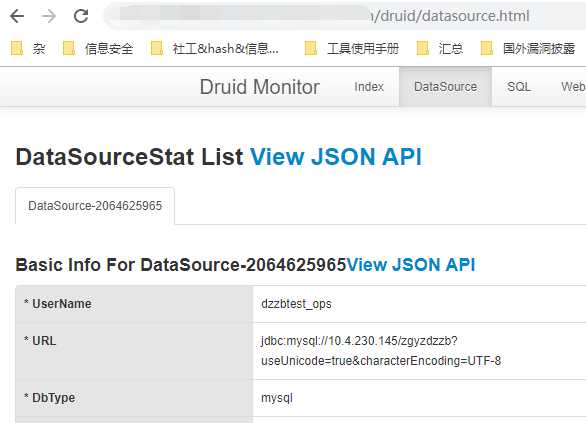Click the * URL row label
Image resolution: width=586 pixels, height=423 pixels.
click(x=40, y=341)
